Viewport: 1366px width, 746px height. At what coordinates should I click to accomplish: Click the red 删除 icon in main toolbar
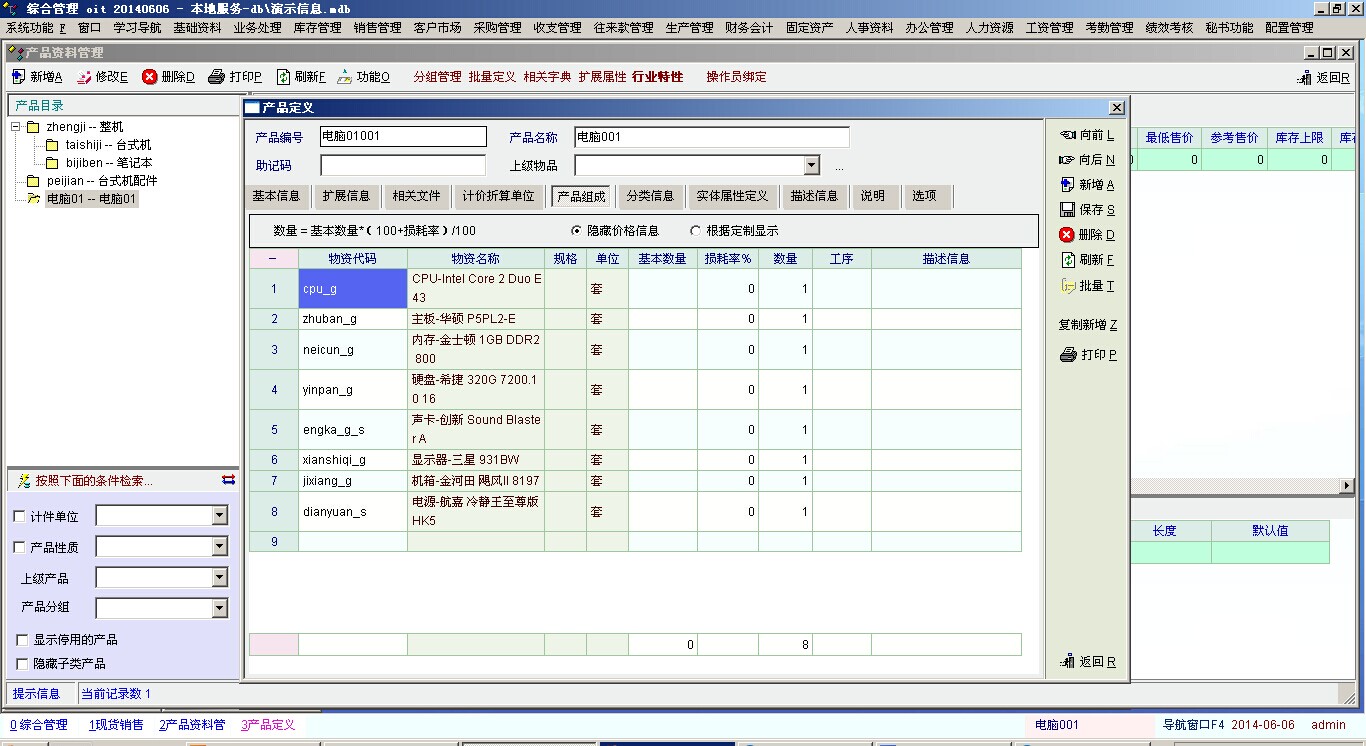pyautogui.click(x=150, y=77)
